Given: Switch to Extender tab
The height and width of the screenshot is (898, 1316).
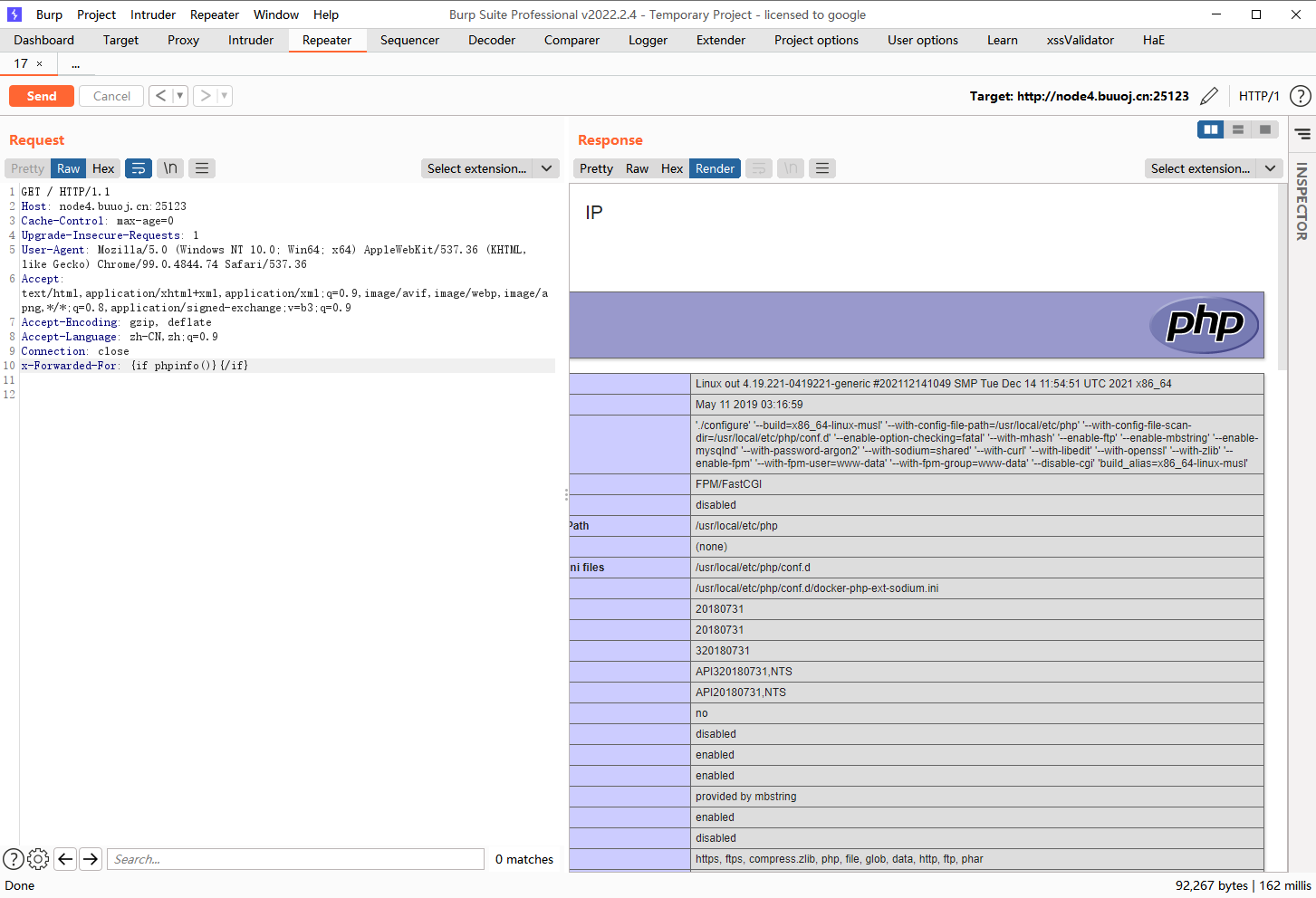Looking at the screenshot, I should [721, 40].
